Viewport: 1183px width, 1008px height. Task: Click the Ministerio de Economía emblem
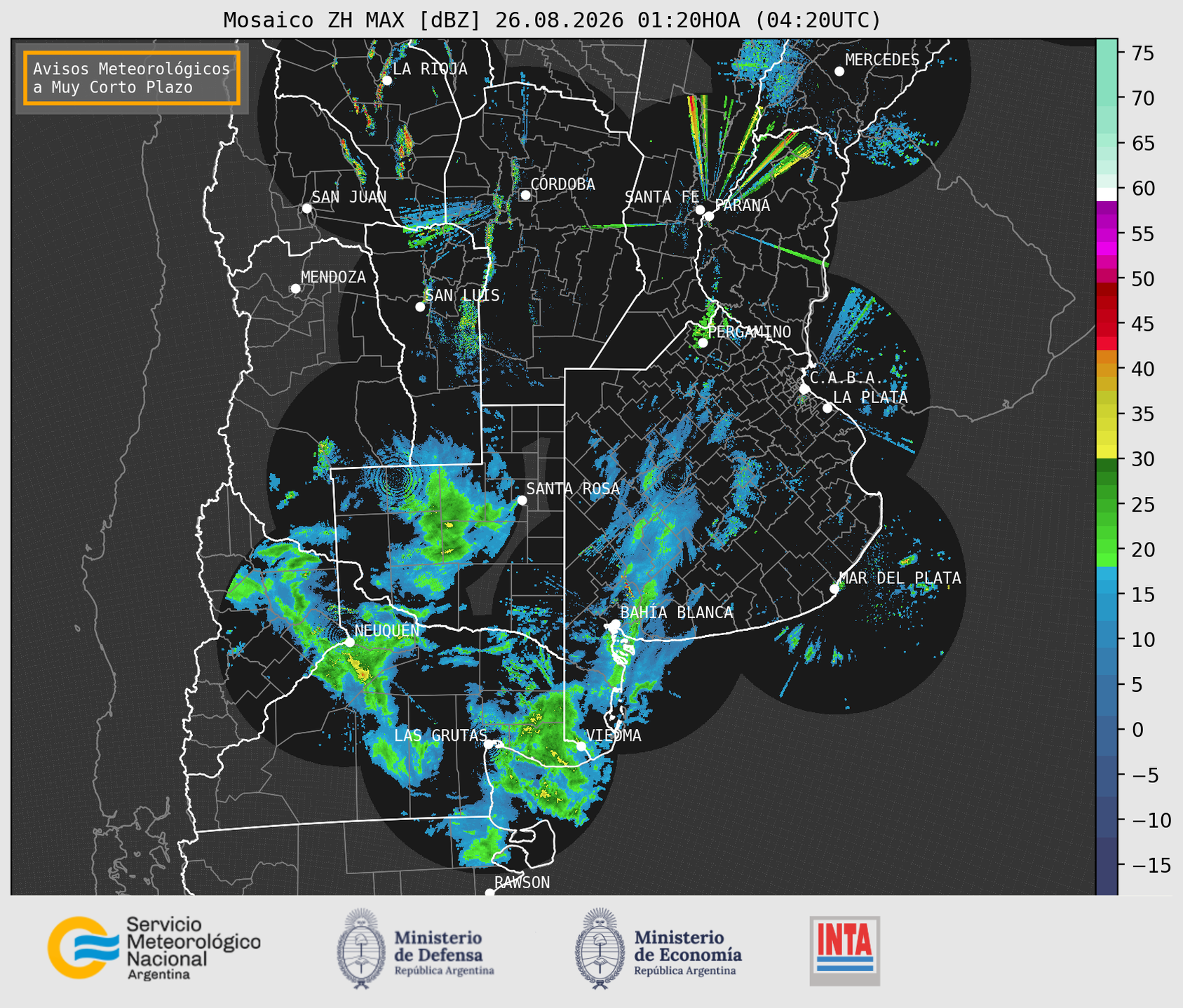(x=599, y=948)
